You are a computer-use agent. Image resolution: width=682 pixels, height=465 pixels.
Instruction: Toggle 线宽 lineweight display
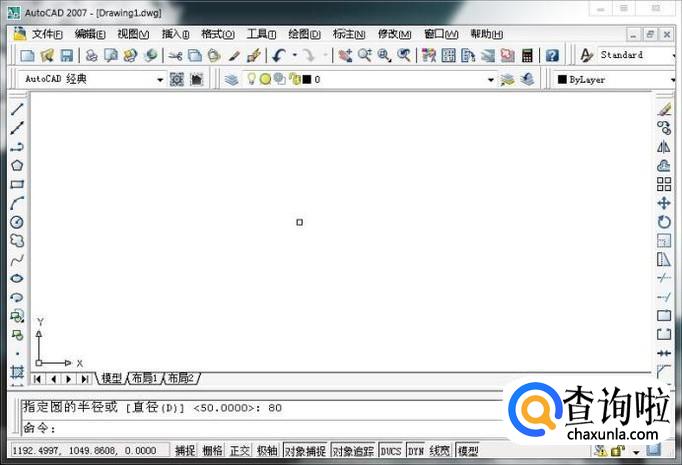pos(439,451)
